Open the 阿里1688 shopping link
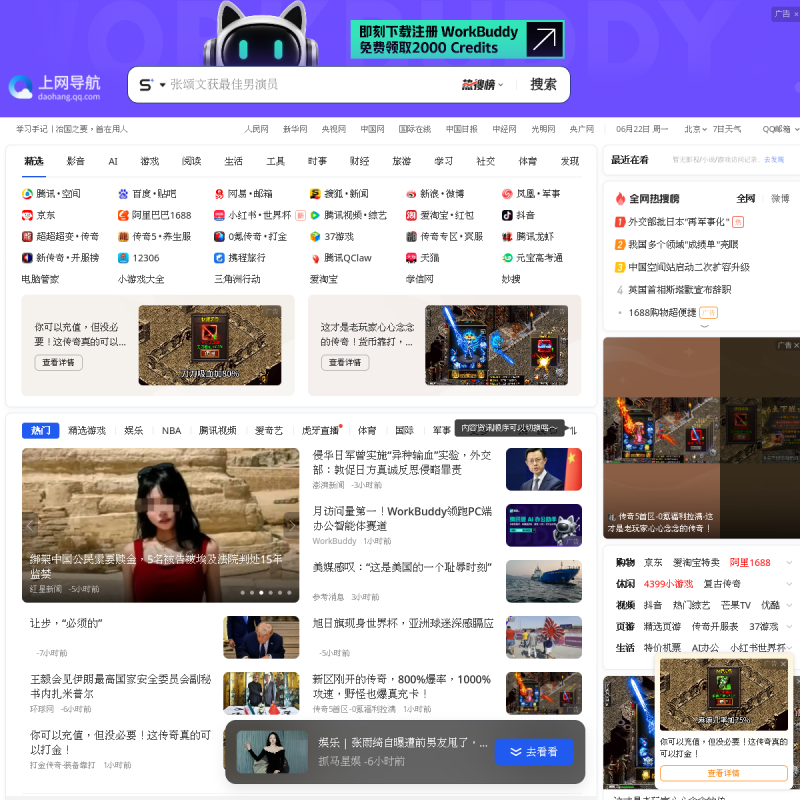The height and width of the screenshot is (800, 800). (x=749, y=562)
